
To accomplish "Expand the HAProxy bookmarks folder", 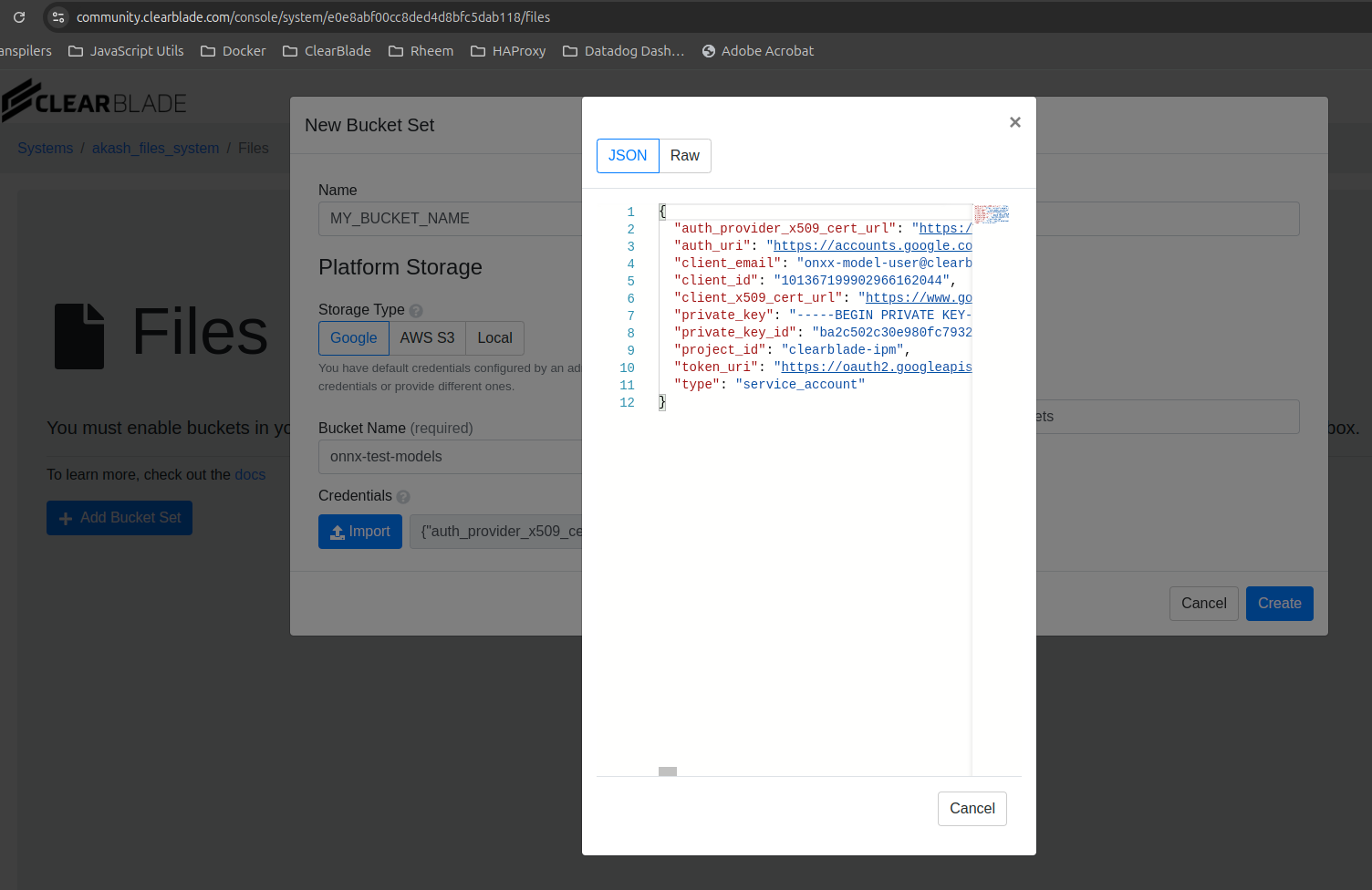I will point(508,51).
